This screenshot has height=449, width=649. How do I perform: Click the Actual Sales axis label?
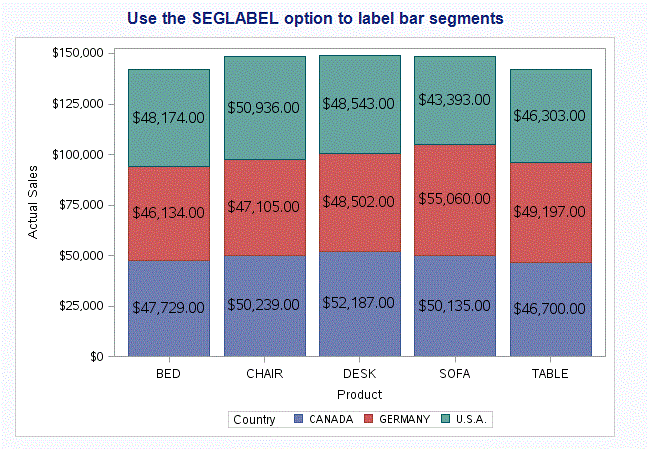tap(32, 204)
